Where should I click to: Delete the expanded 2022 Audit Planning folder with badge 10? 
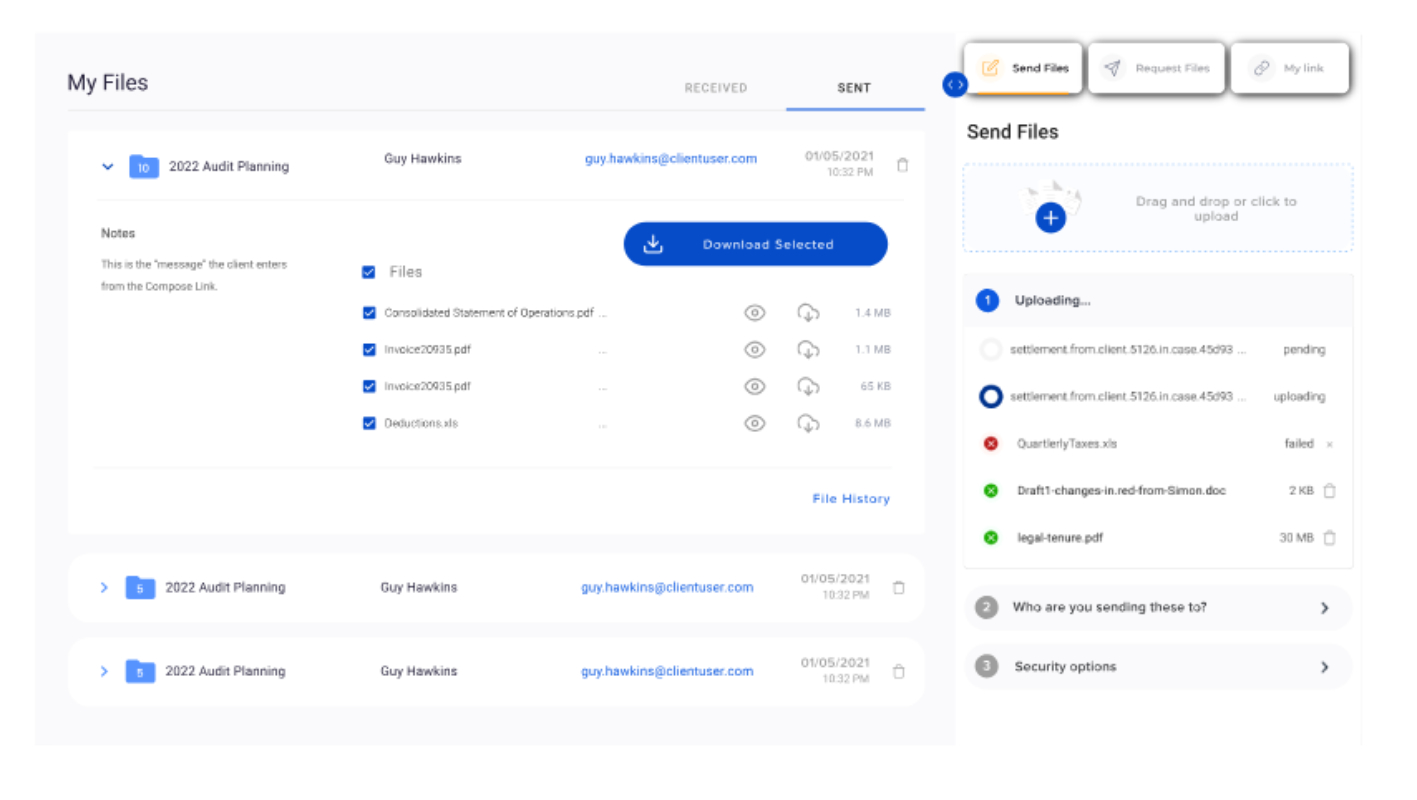pyautogui.click(x=902, y=165)
